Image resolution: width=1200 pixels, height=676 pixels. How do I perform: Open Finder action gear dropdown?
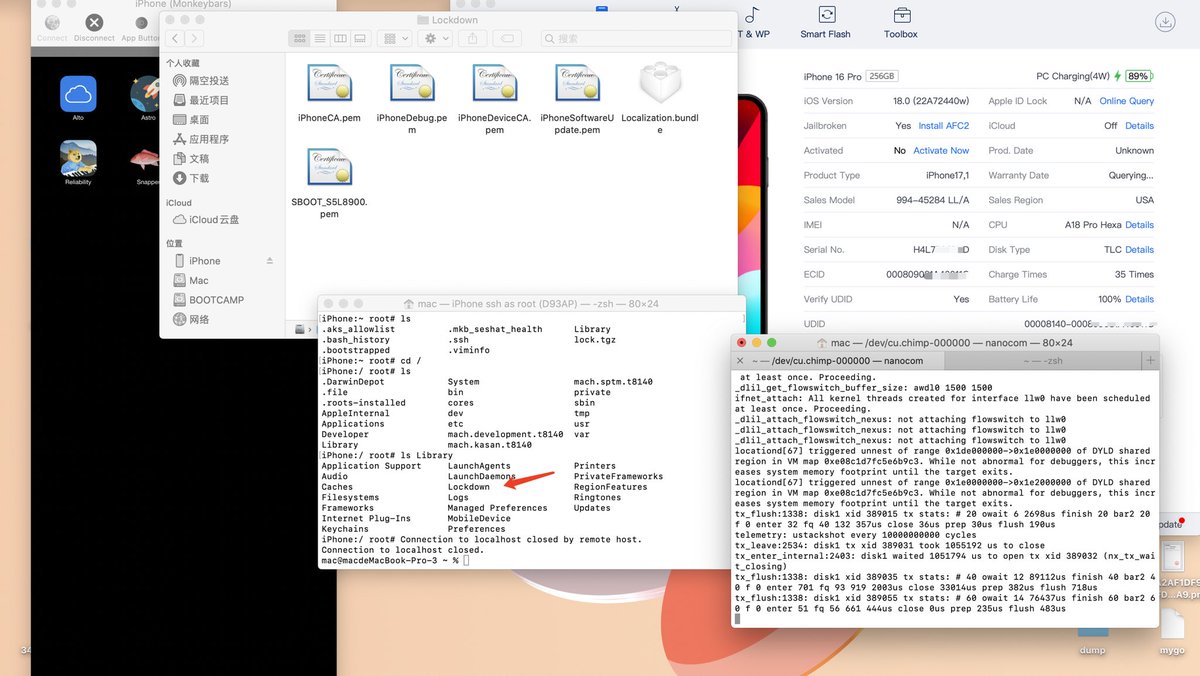pos(436,38)
